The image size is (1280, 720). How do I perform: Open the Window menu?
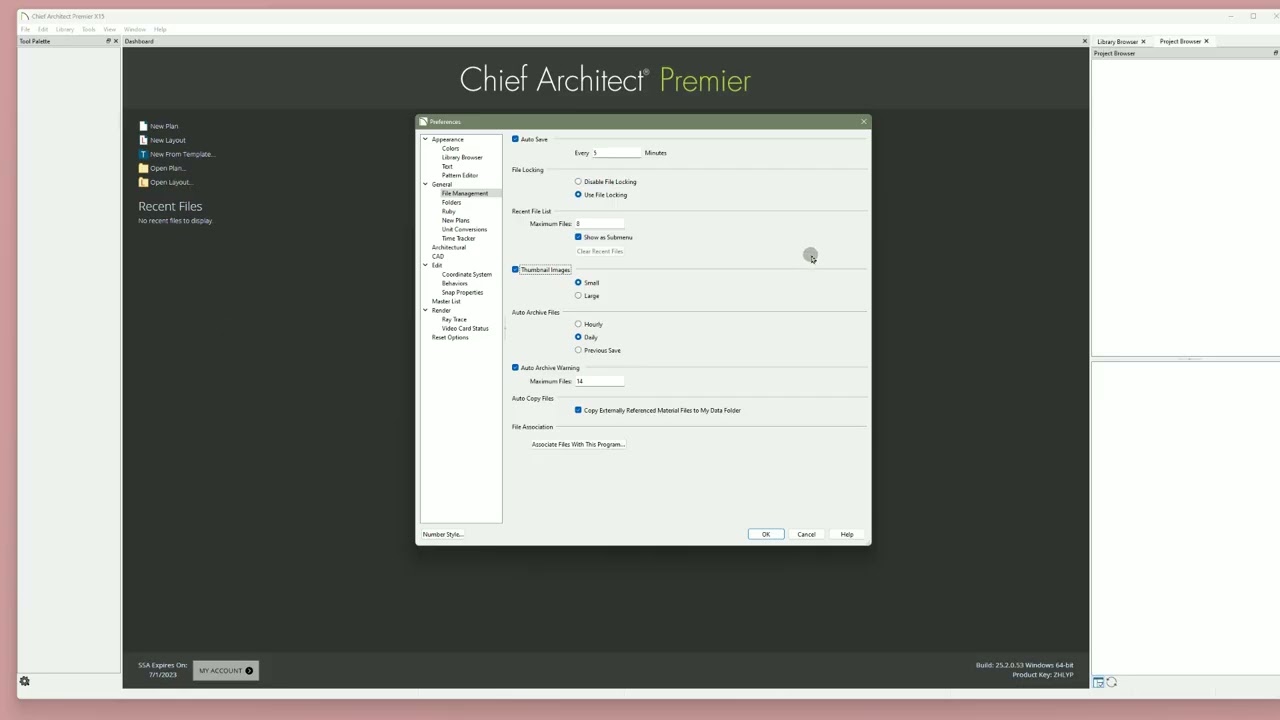[135, 29]
